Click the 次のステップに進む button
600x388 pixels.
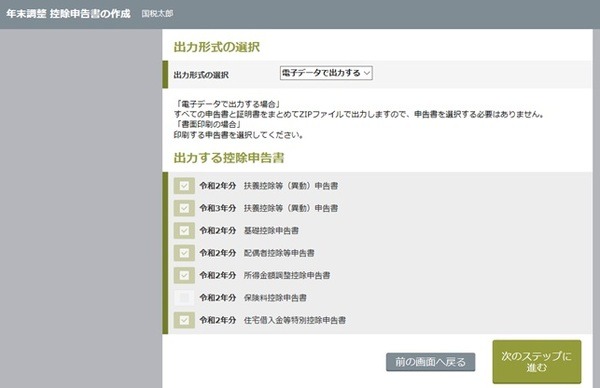tap(537, 362)
